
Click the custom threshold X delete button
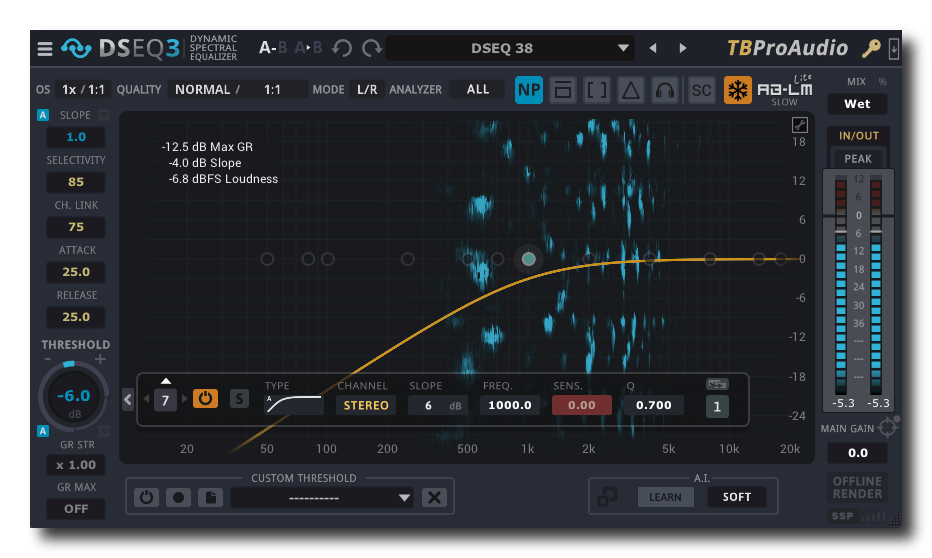click(x=434, y=497)
